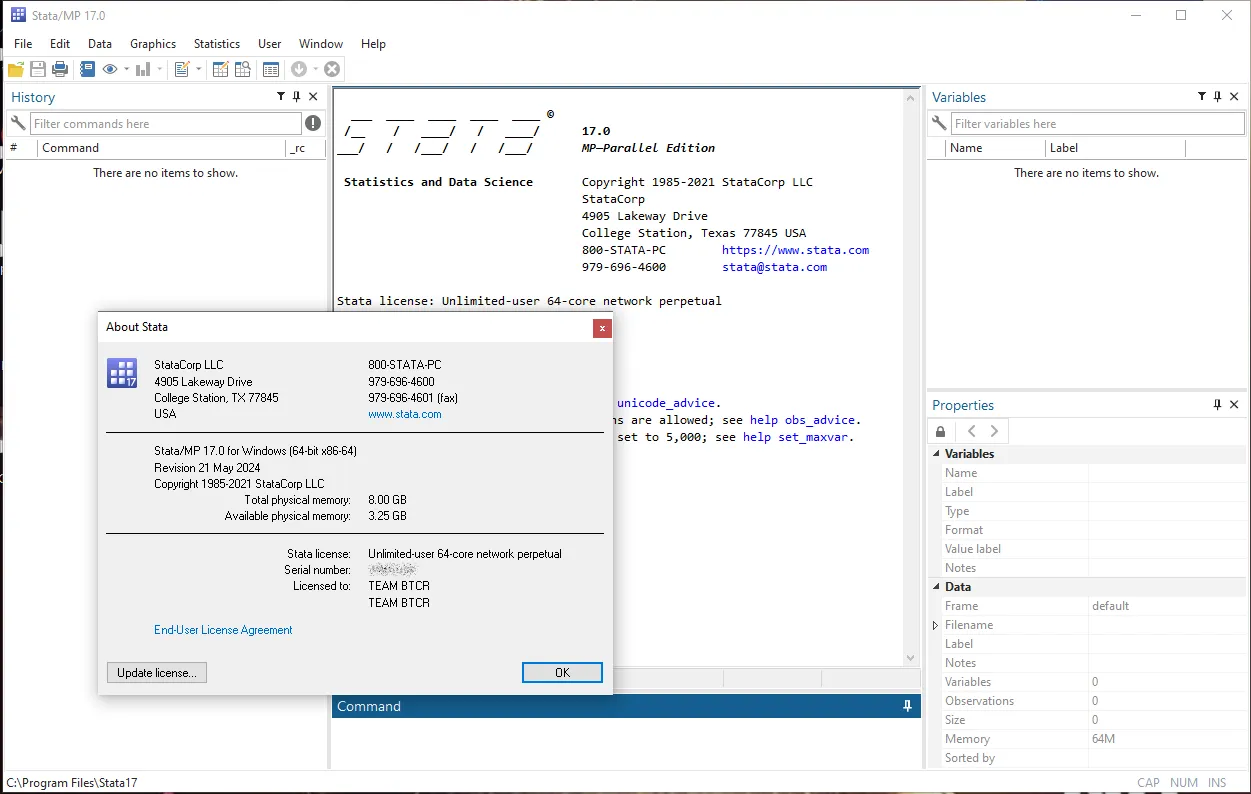
Task: Click the Command input area
Action: (626, 743)
